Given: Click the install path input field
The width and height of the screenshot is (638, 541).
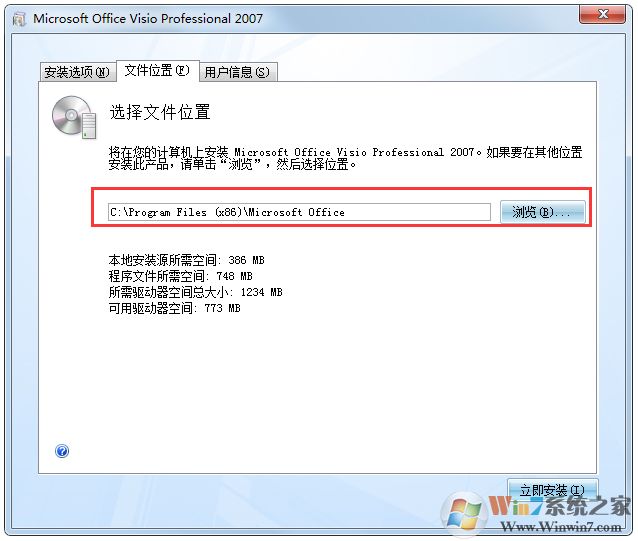Looking at the screenshot, I should [x=299, y=212].
